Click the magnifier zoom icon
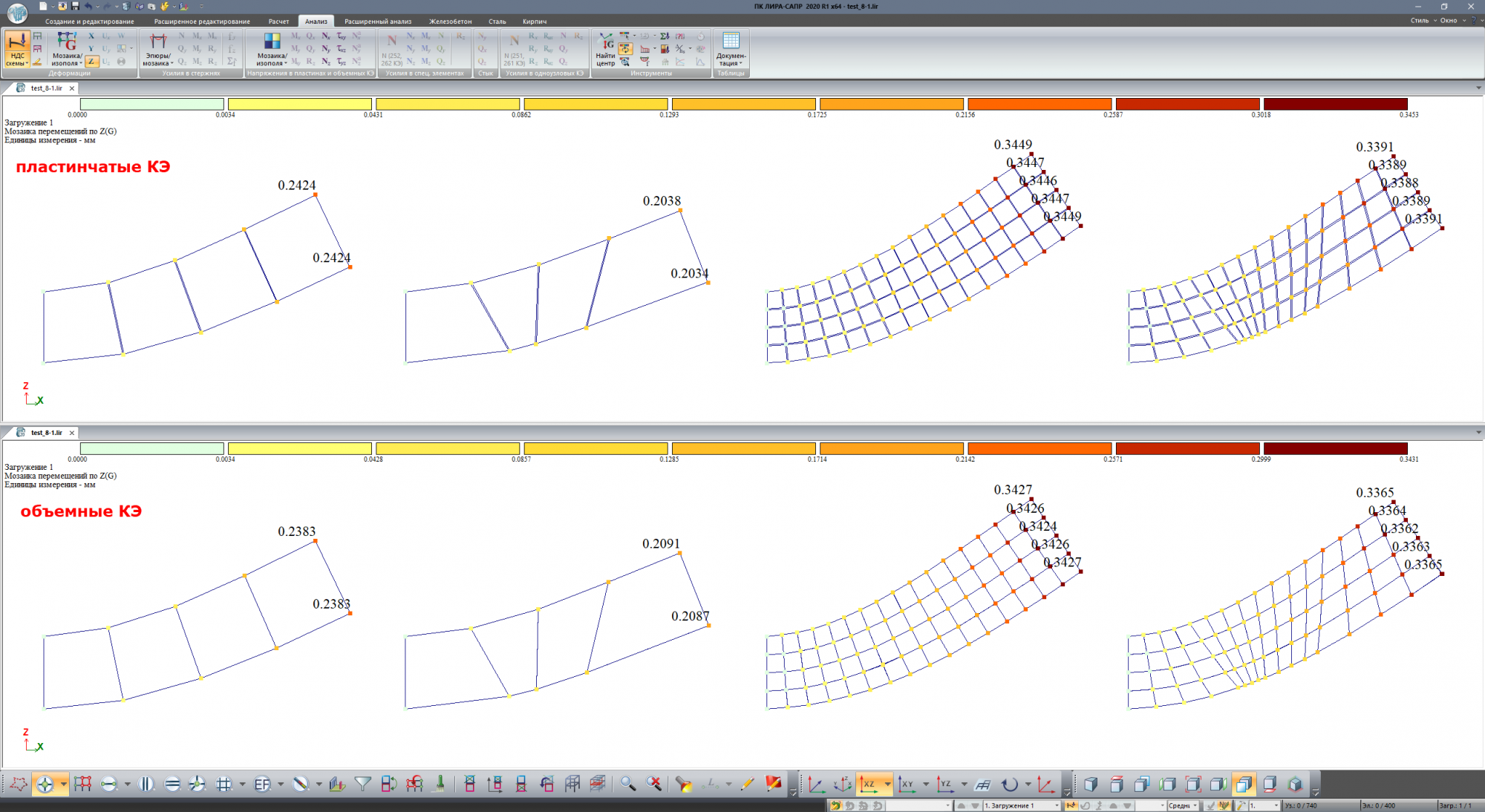1485x812 pixels. (628, 784)
